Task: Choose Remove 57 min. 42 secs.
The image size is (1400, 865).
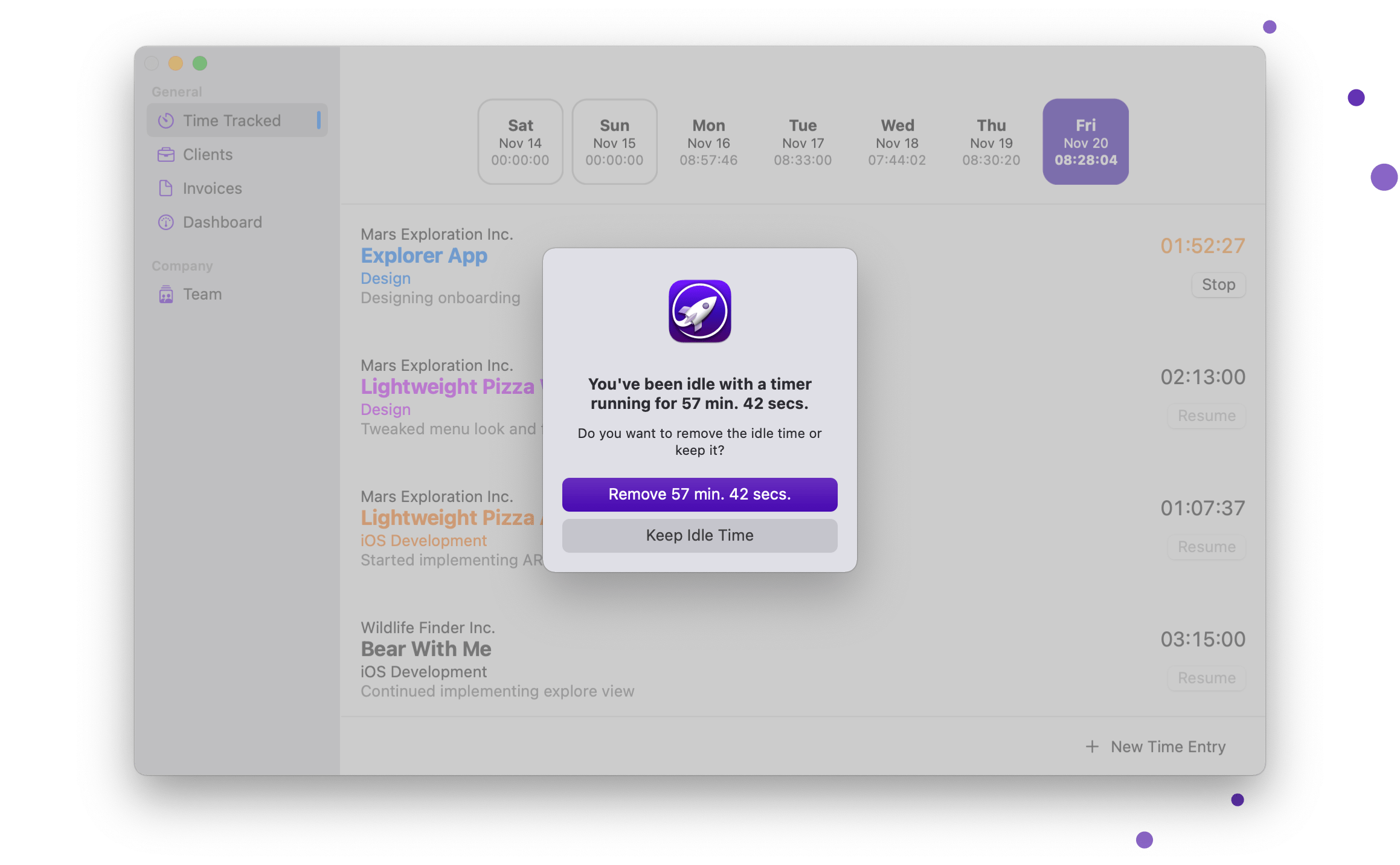Action: tap(699, 494)
